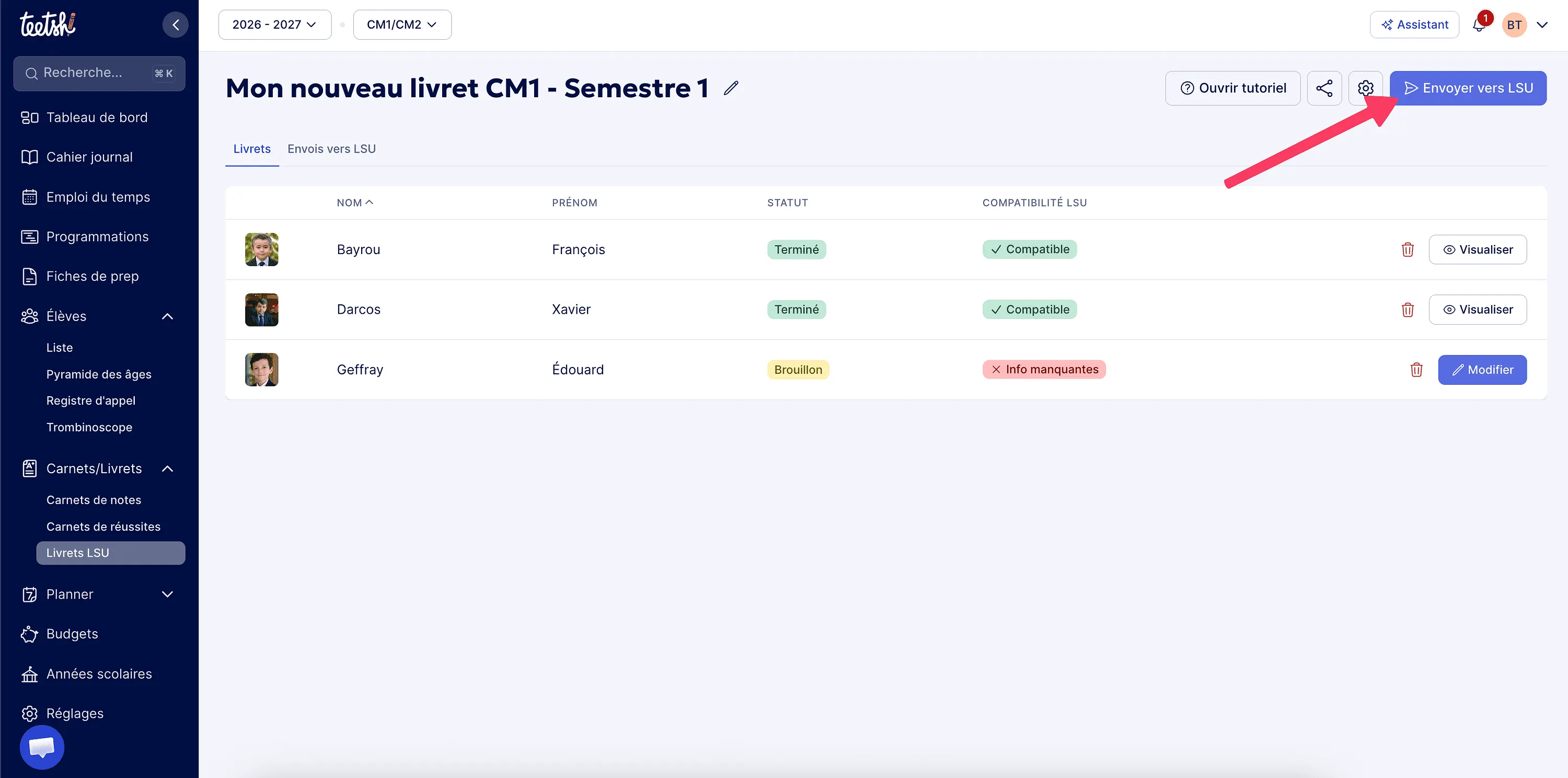Open the share icon button

point(1324,88)
